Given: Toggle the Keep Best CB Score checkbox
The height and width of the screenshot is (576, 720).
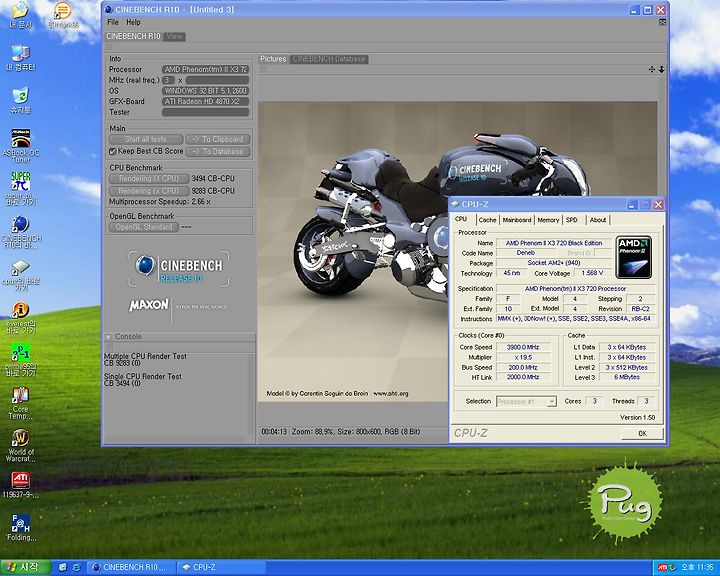Looking at the screenshot, I should 112,151.
